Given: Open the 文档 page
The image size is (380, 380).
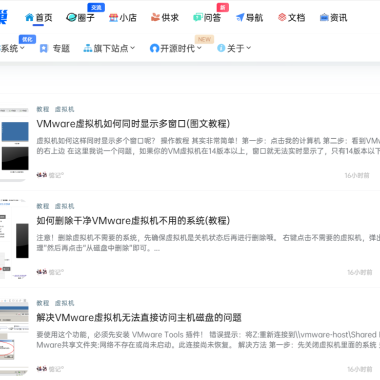Looking at the screenshot, I should point(296,18).
